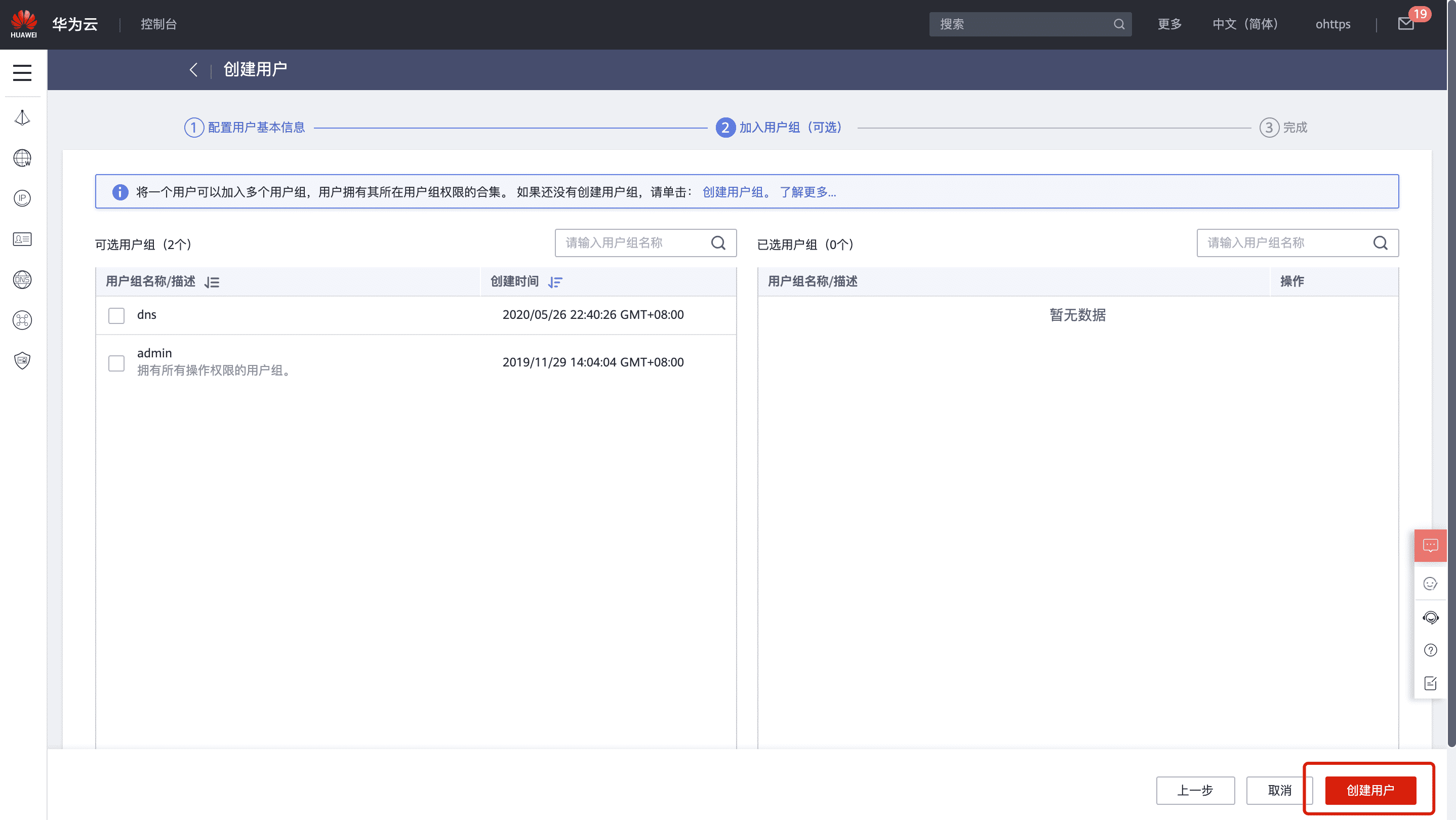The width and height of the screenshot is (1456, 820).
Task: Open the IP service icon in the sidebar
Action: 22,198
